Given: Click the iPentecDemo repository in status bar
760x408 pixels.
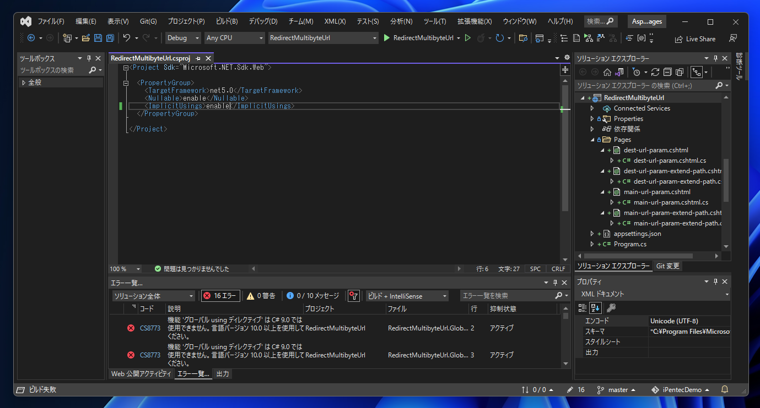Looking at the screenshot, I should coord(681,390).
